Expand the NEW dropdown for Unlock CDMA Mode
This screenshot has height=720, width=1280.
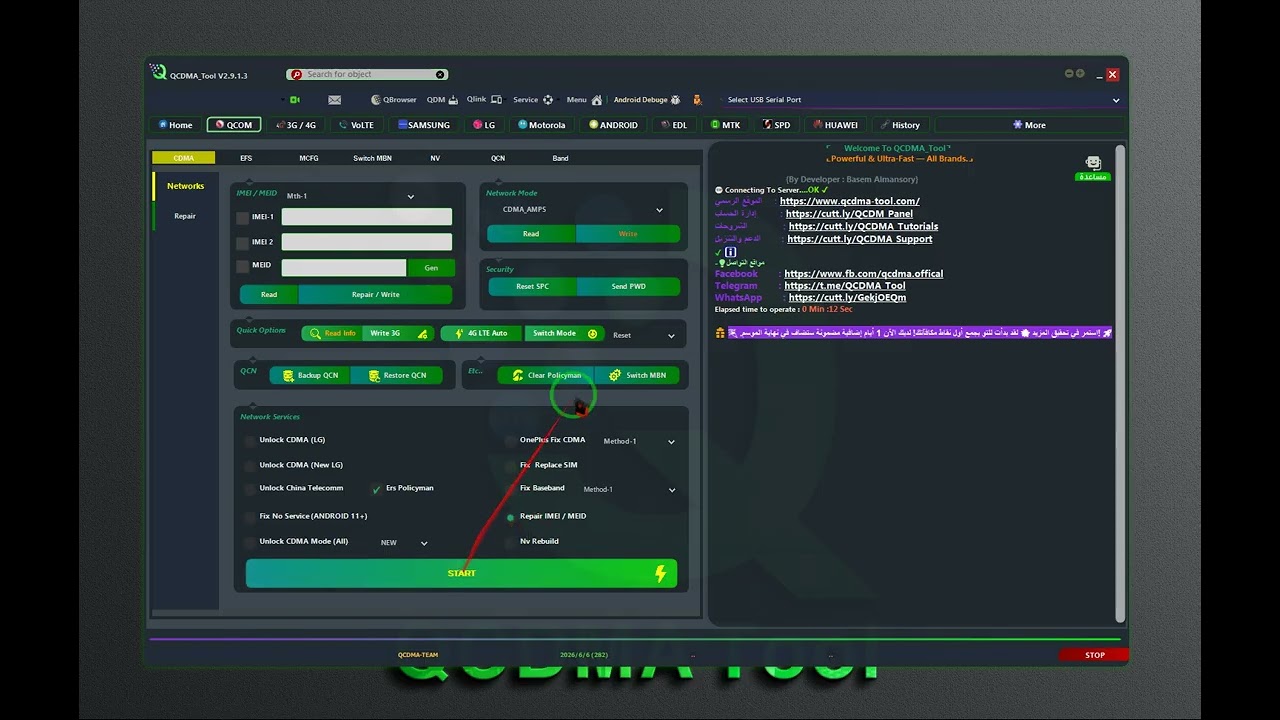tap(404, 543)
